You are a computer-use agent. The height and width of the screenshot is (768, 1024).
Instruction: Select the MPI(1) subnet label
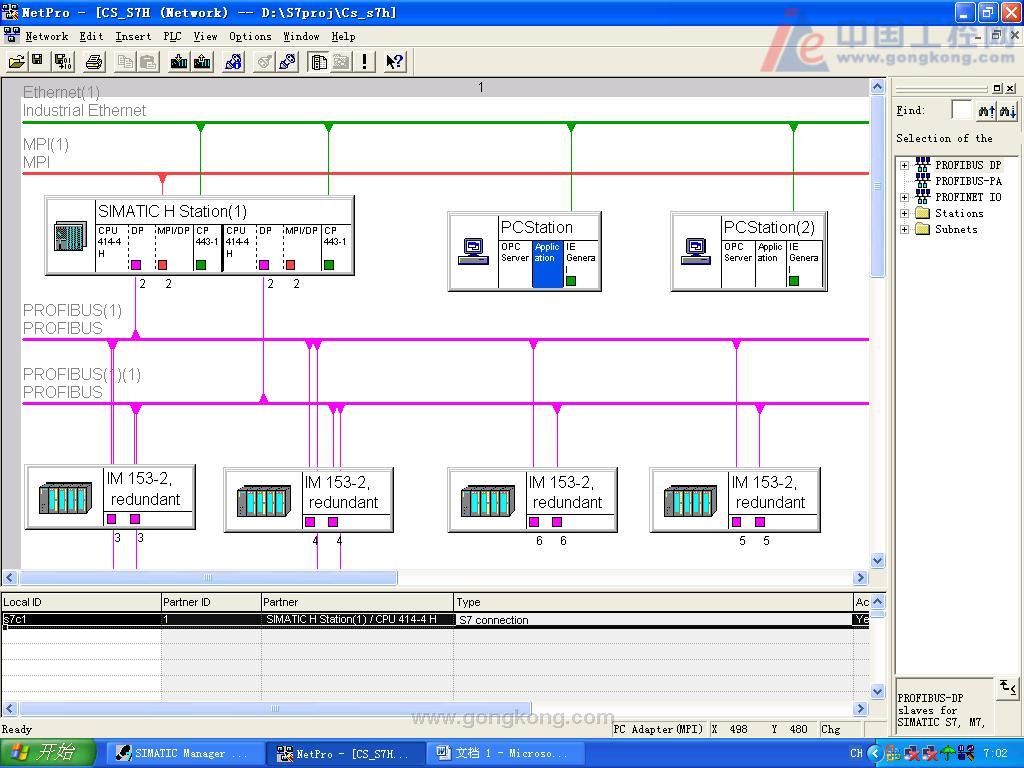pyautogui.click(x=46, y=144)
